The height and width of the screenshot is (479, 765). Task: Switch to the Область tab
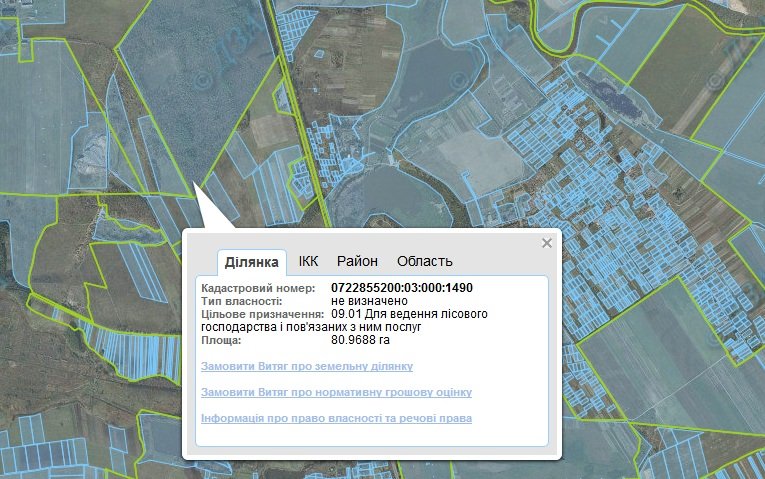click(x=424, y=262)
